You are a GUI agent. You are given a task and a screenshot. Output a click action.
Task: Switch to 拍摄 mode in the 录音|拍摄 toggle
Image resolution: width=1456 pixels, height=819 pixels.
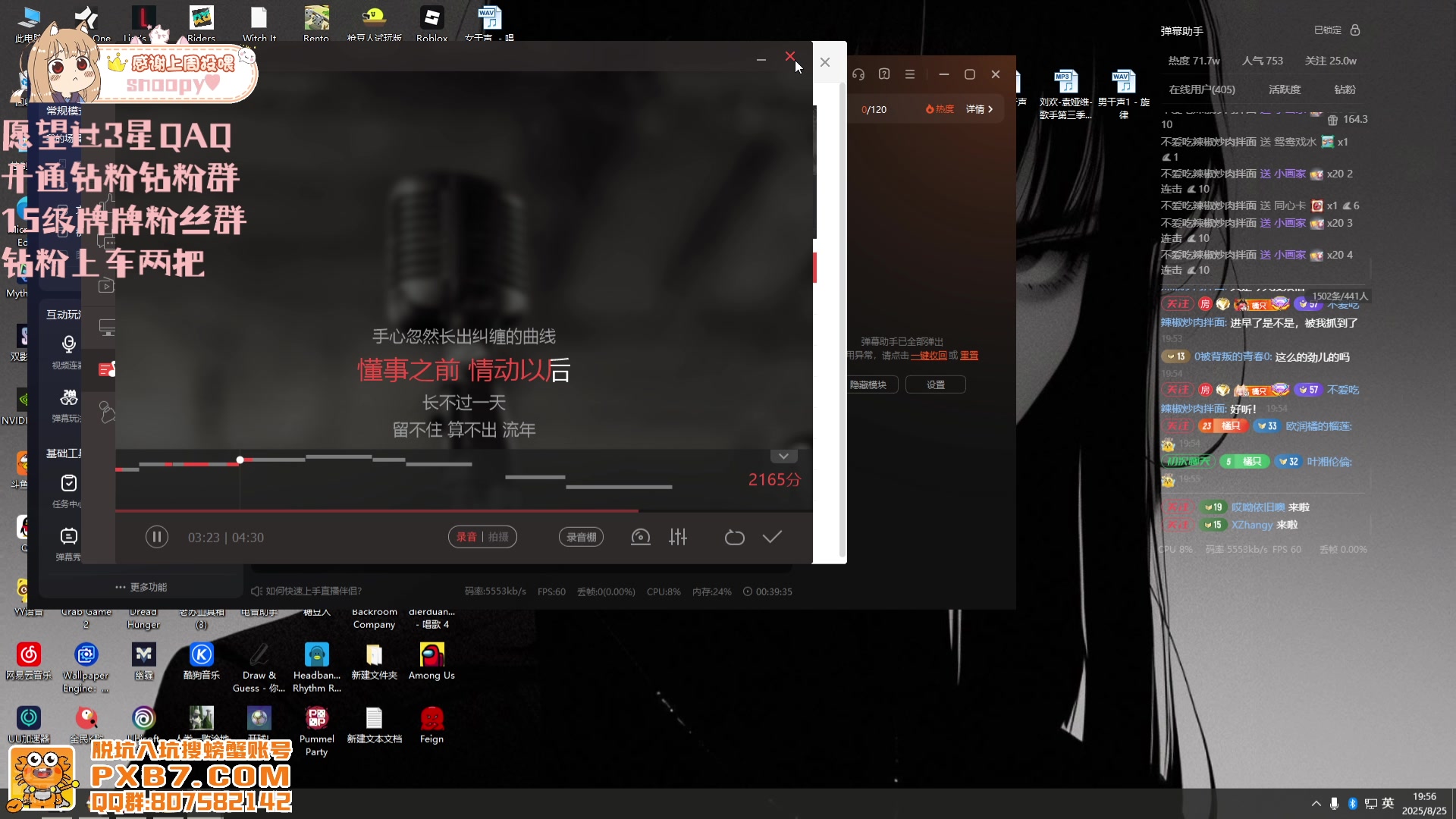tap(498, 537)
